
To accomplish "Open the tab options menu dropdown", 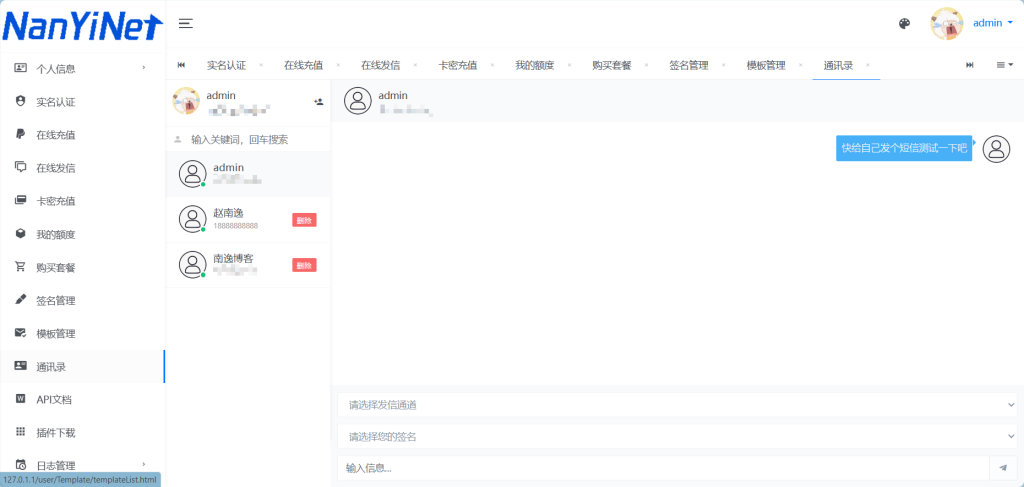I will [1004, 65].
